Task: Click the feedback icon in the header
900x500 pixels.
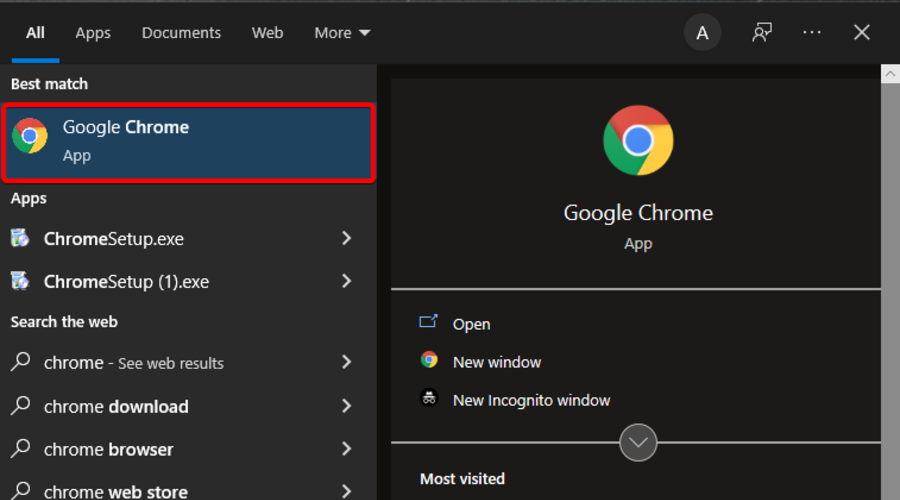Action: [x=762, y=33]
